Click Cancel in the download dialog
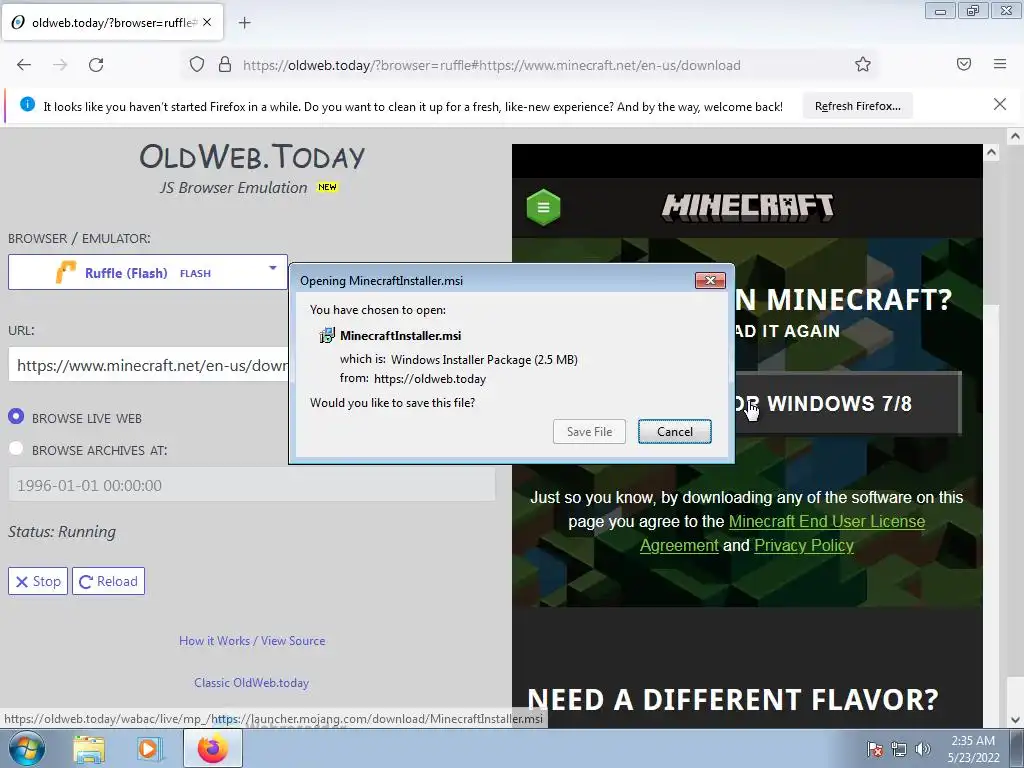 click(x=675, y=432)
